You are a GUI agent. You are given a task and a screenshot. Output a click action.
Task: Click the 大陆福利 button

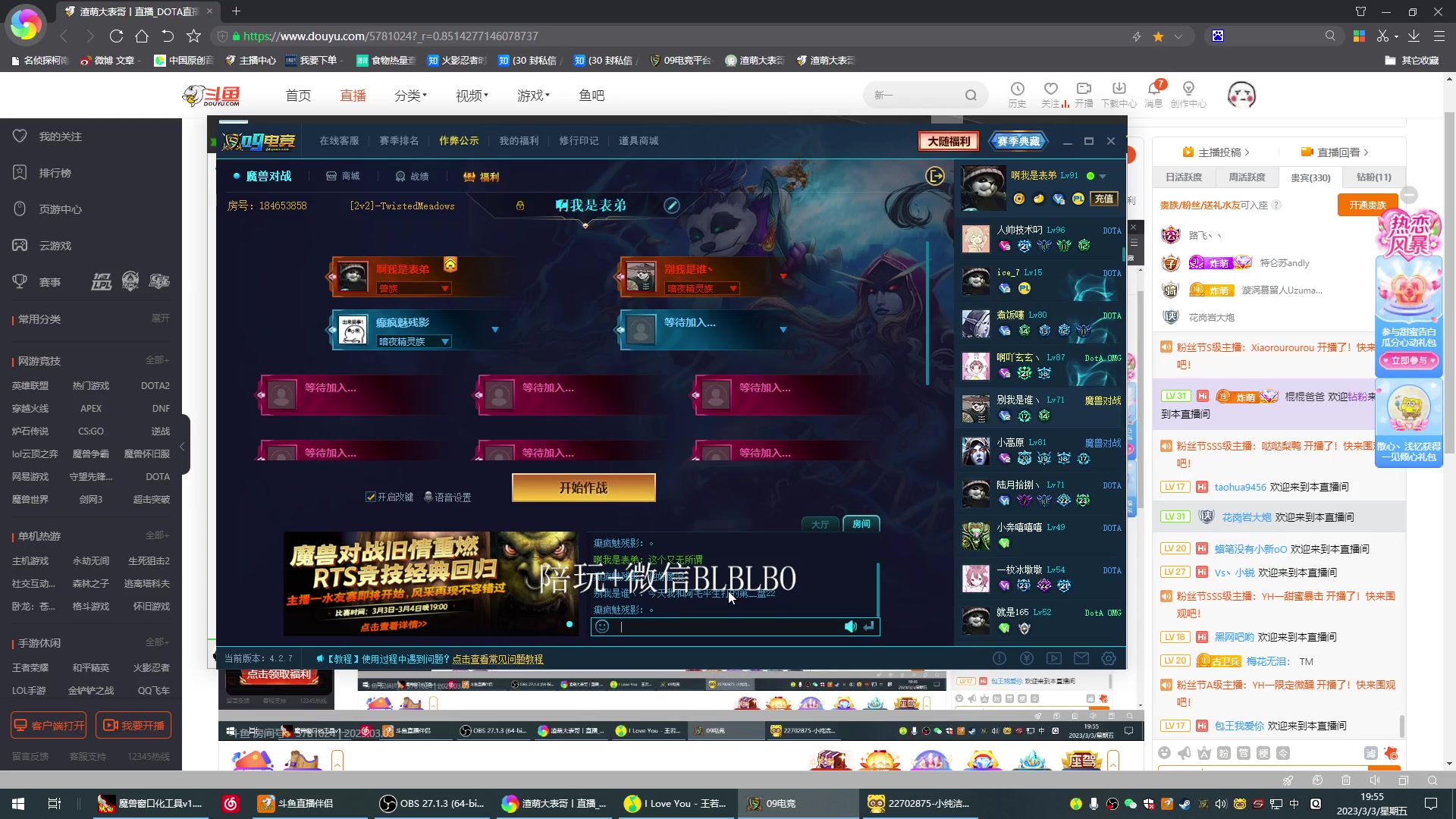click(x=949, y=141)
